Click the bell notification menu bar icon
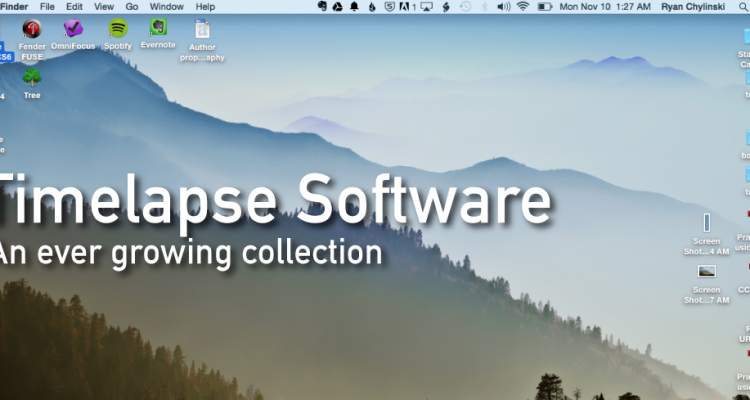 click(354, 7)
